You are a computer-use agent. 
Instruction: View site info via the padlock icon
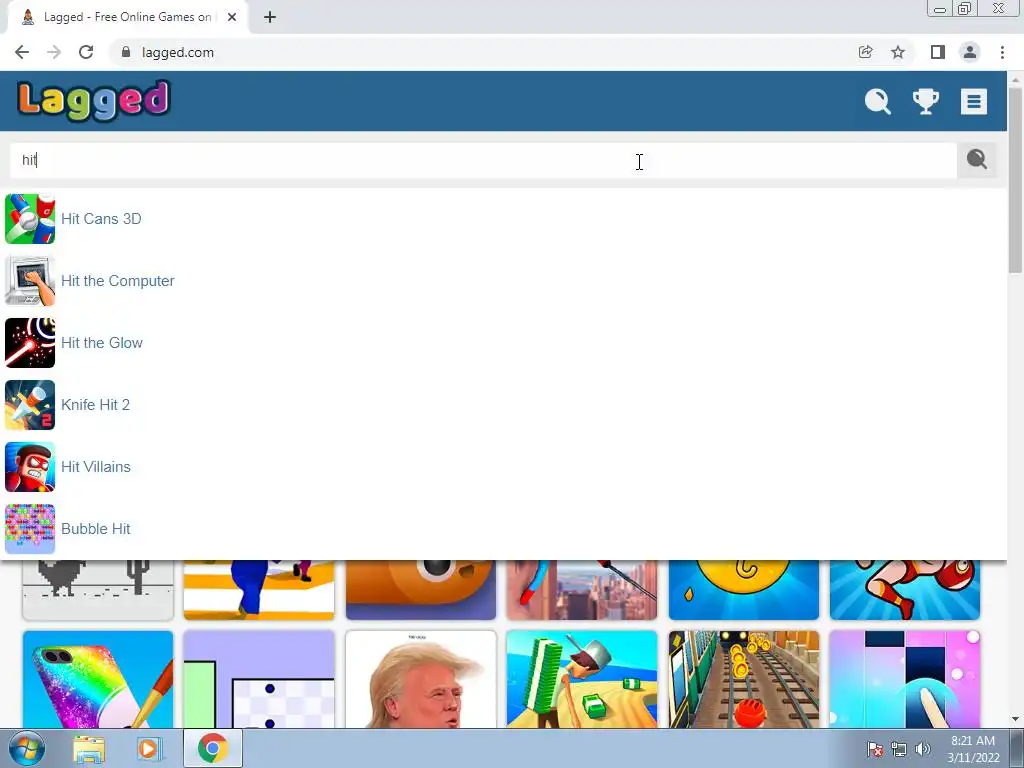click(x=126, y=52)
